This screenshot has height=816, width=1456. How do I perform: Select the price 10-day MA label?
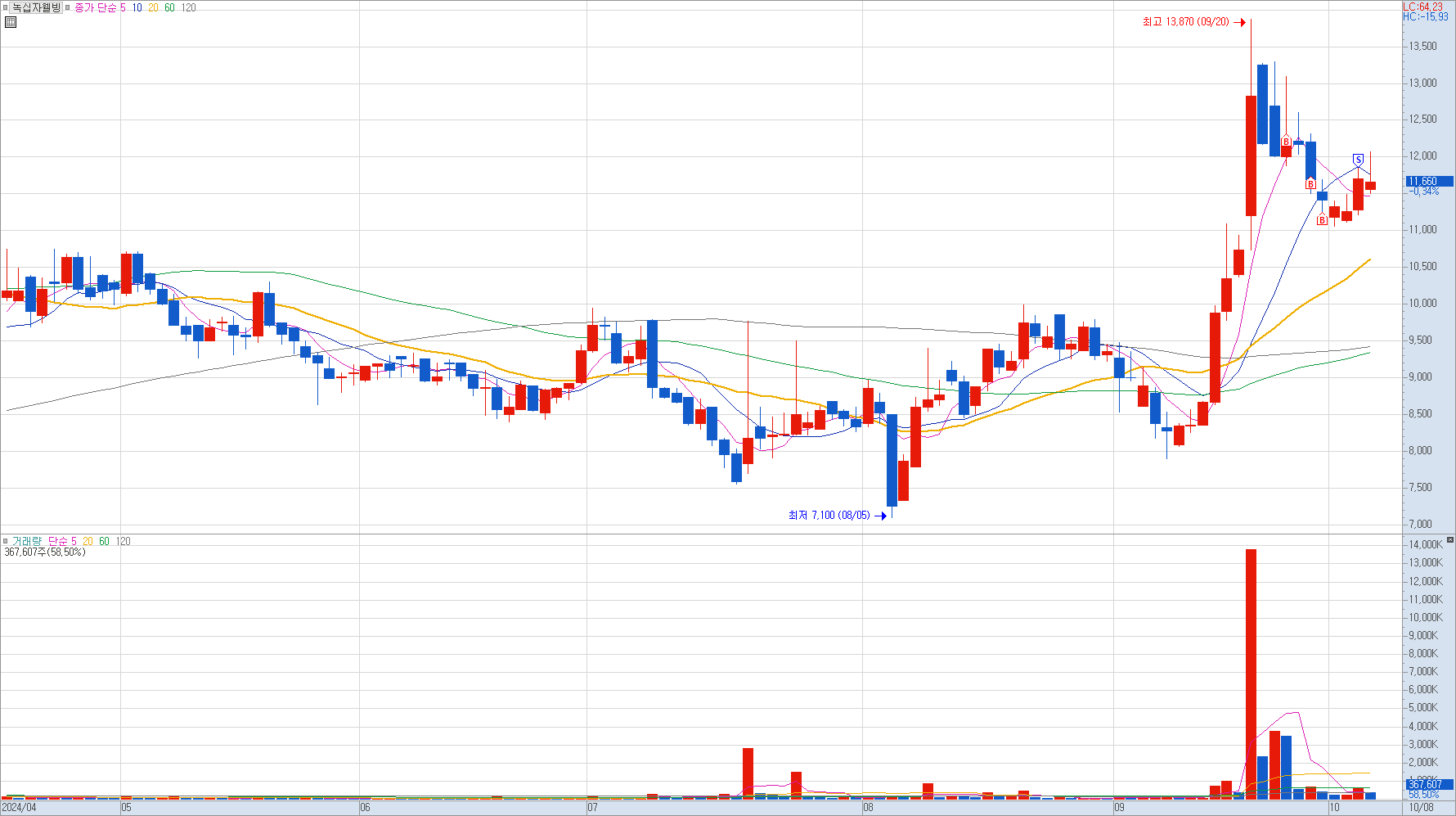[x=137, y=7]
